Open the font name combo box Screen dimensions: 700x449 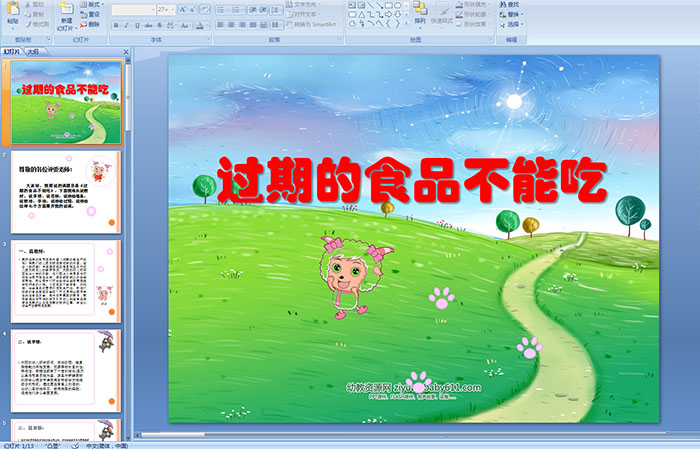coord(133,9)
